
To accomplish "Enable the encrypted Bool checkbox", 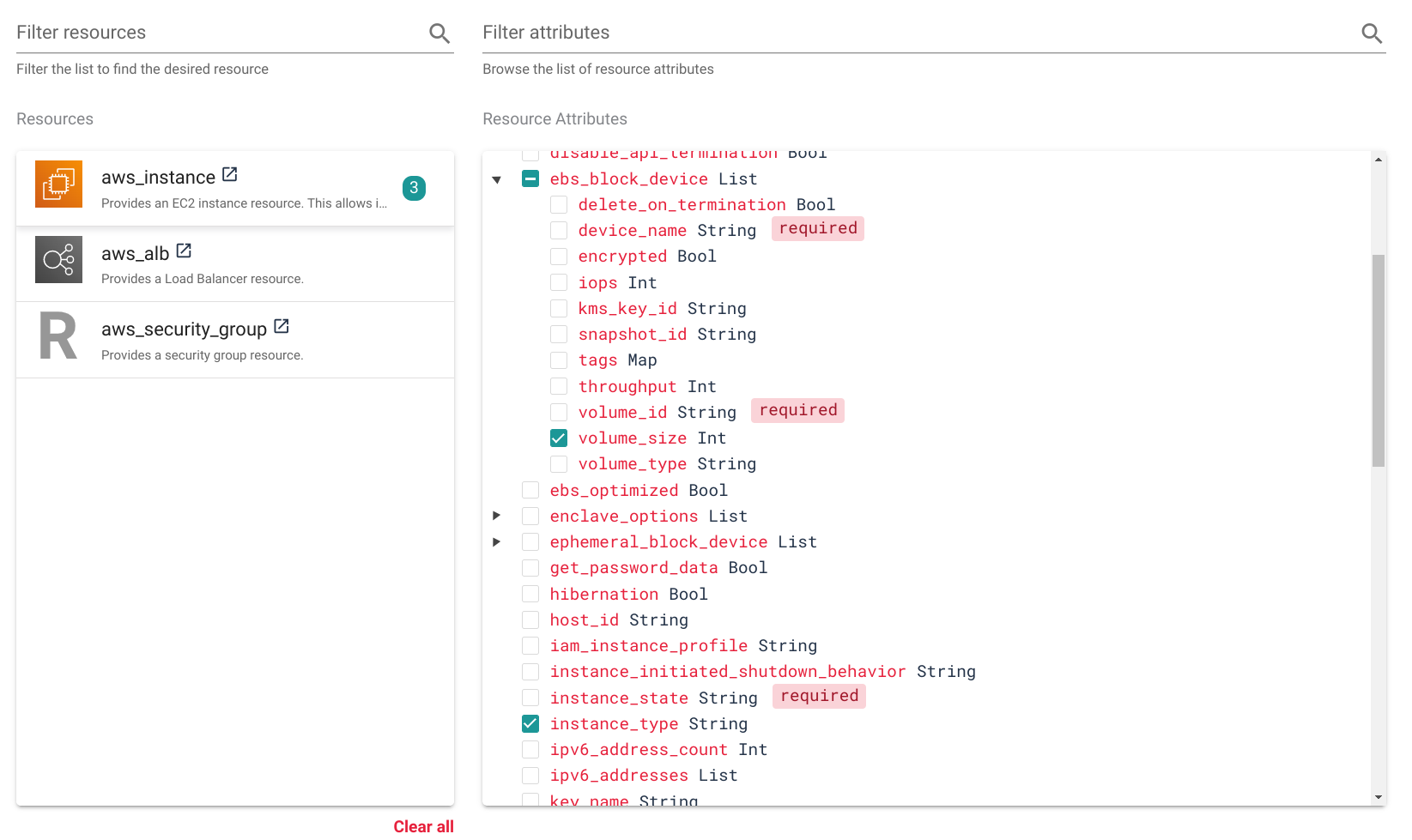I will [559, 257].
